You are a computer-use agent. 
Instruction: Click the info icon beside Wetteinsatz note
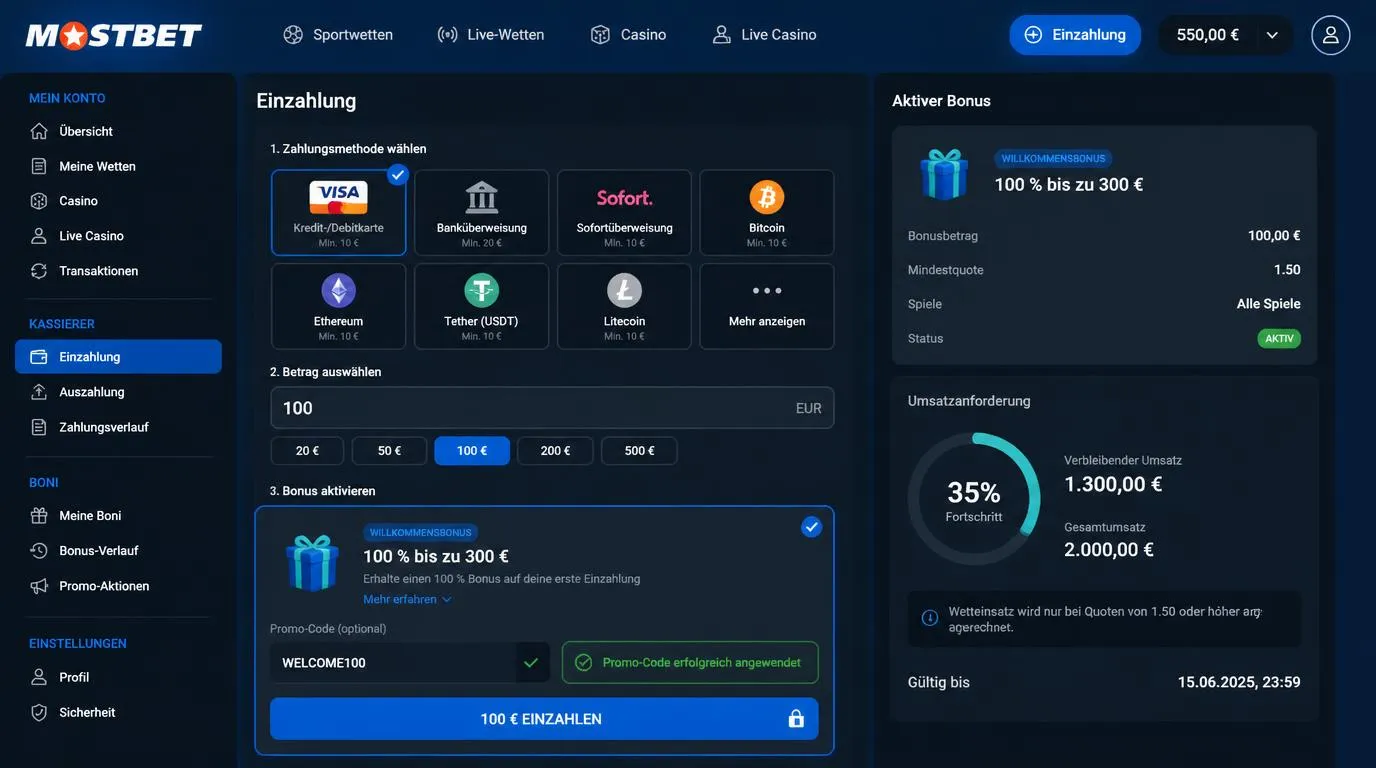(x=929, y=618)
